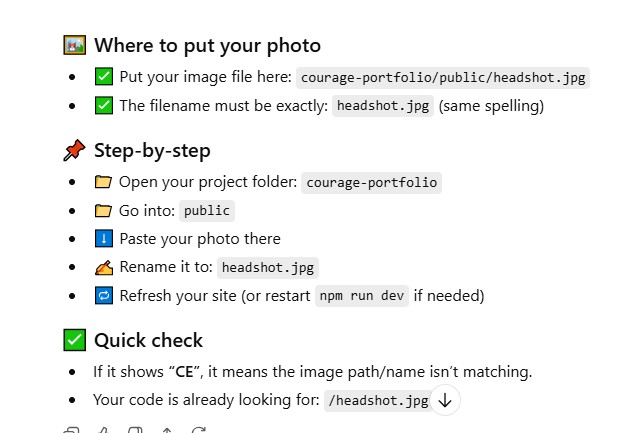Click the picture icon beside the photo heading
Image resolution: width=640 pixels, height=433 pixels.
(74, 45)
